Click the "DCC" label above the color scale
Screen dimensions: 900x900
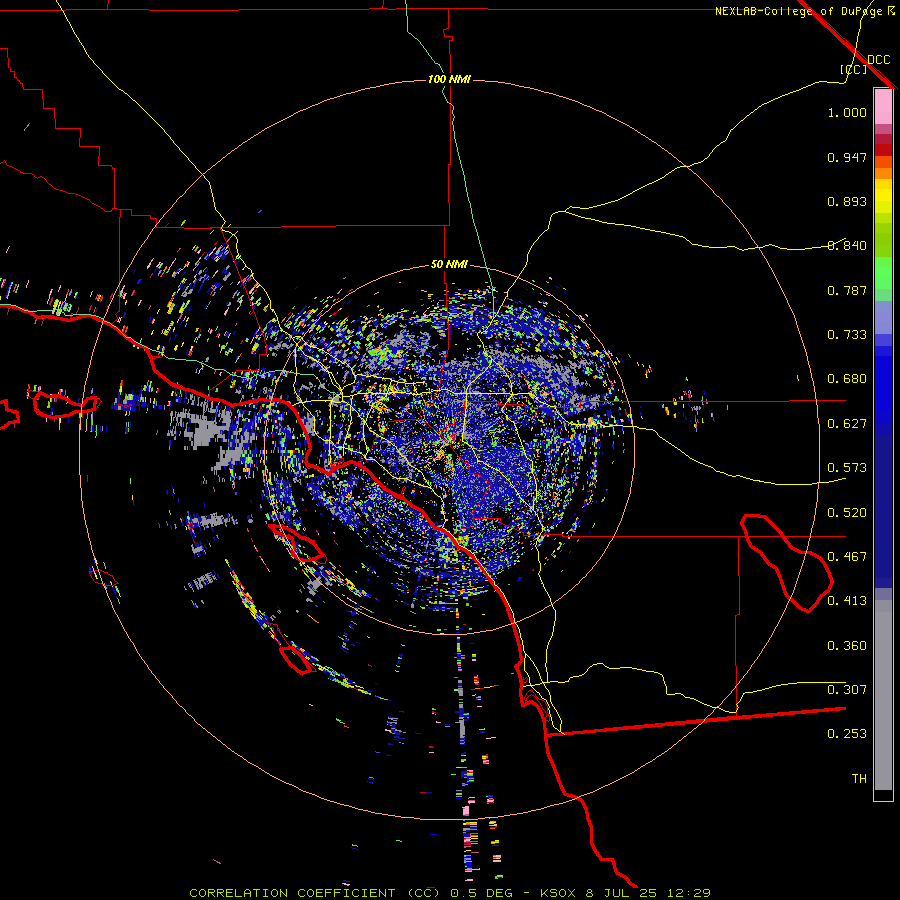tap(879, 60)
